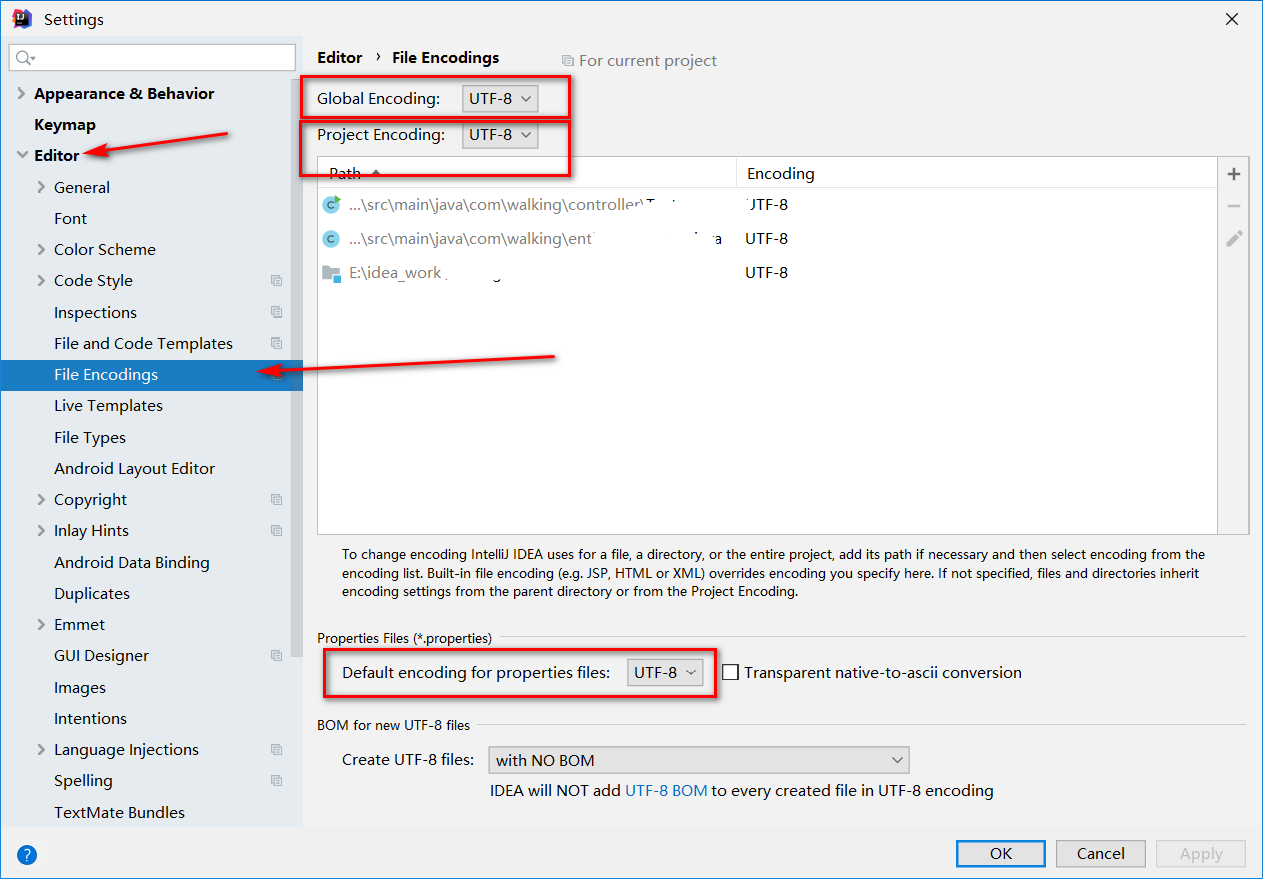
Task: Click the controller class file icon
Action: (x=331, y=204)
